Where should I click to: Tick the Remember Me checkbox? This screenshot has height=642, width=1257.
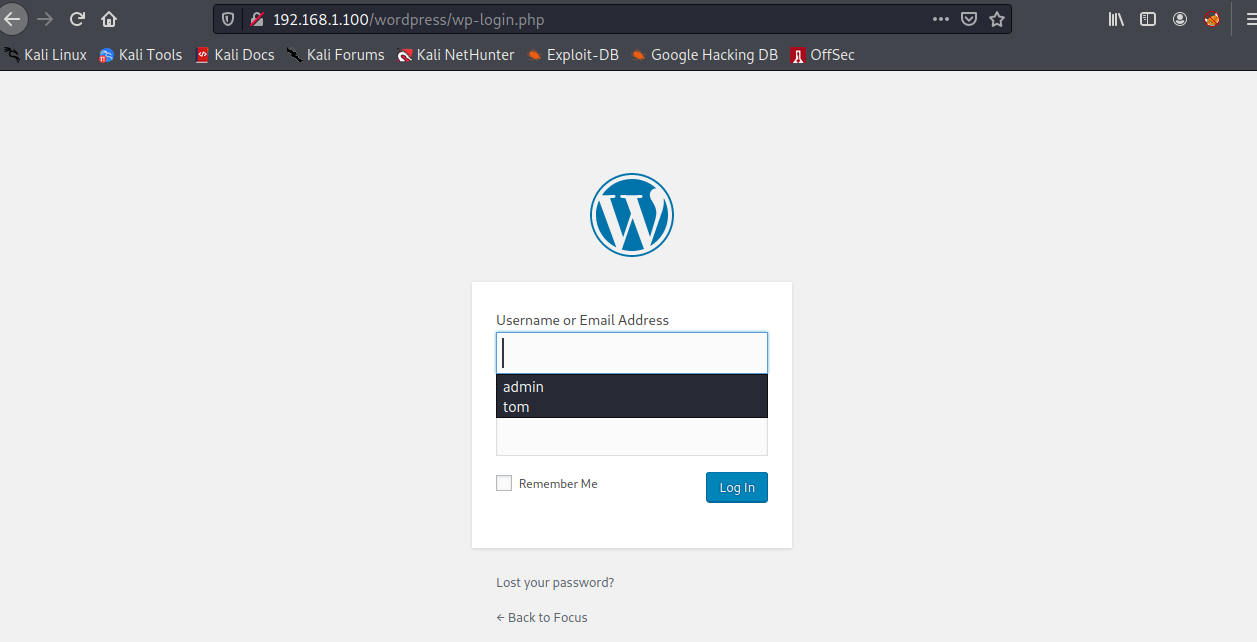pyautogui.click(x=504, y=483)
